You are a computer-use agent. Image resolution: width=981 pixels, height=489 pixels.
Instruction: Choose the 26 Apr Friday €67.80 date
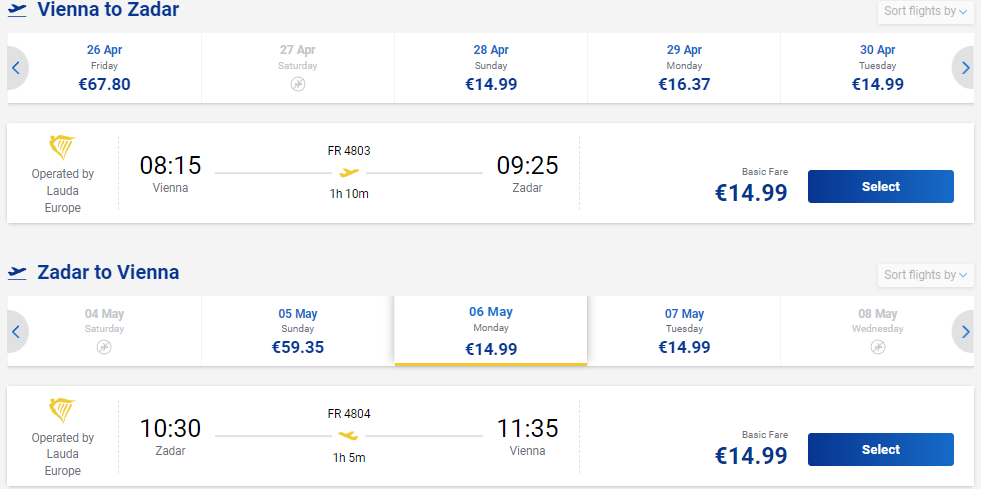[x=104, y=68]
